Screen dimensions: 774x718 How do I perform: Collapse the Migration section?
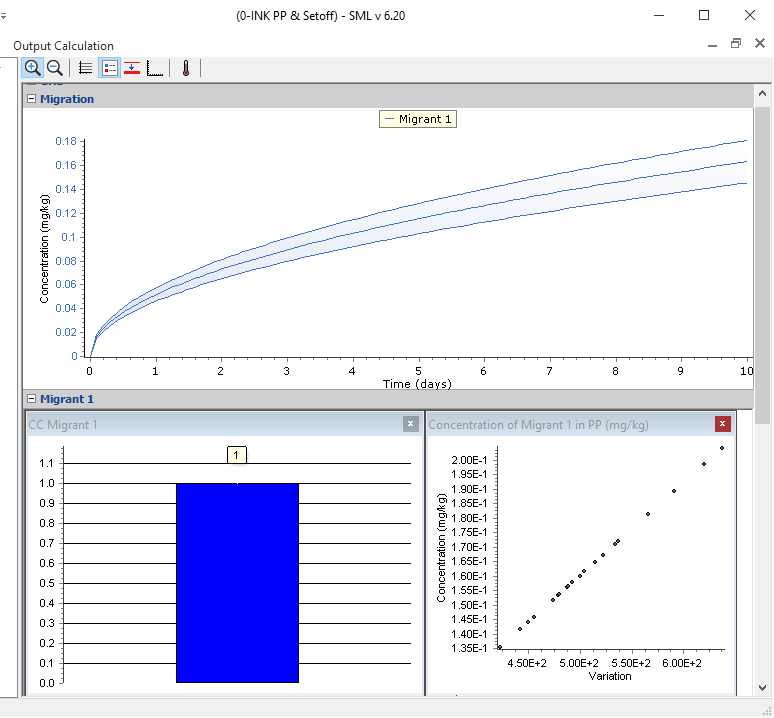(31, 99)
